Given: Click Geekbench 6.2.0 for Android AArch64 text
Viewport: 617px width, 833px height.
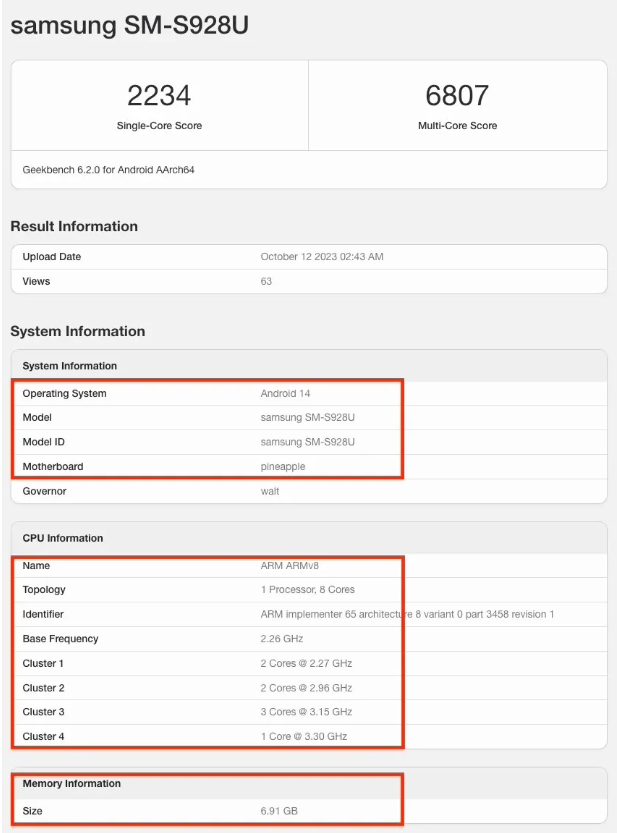Looking at the screenshot, I should click(108, 170).
